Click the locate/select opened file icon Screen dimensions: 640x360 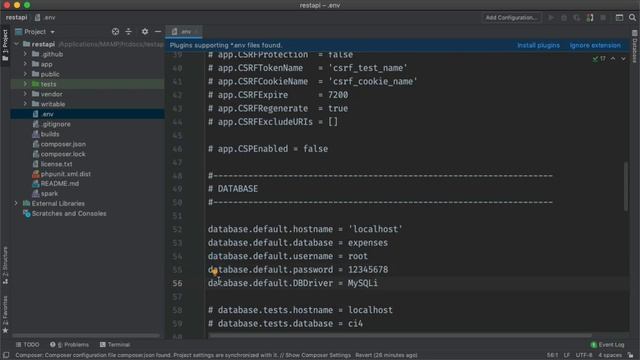[115, 31]
